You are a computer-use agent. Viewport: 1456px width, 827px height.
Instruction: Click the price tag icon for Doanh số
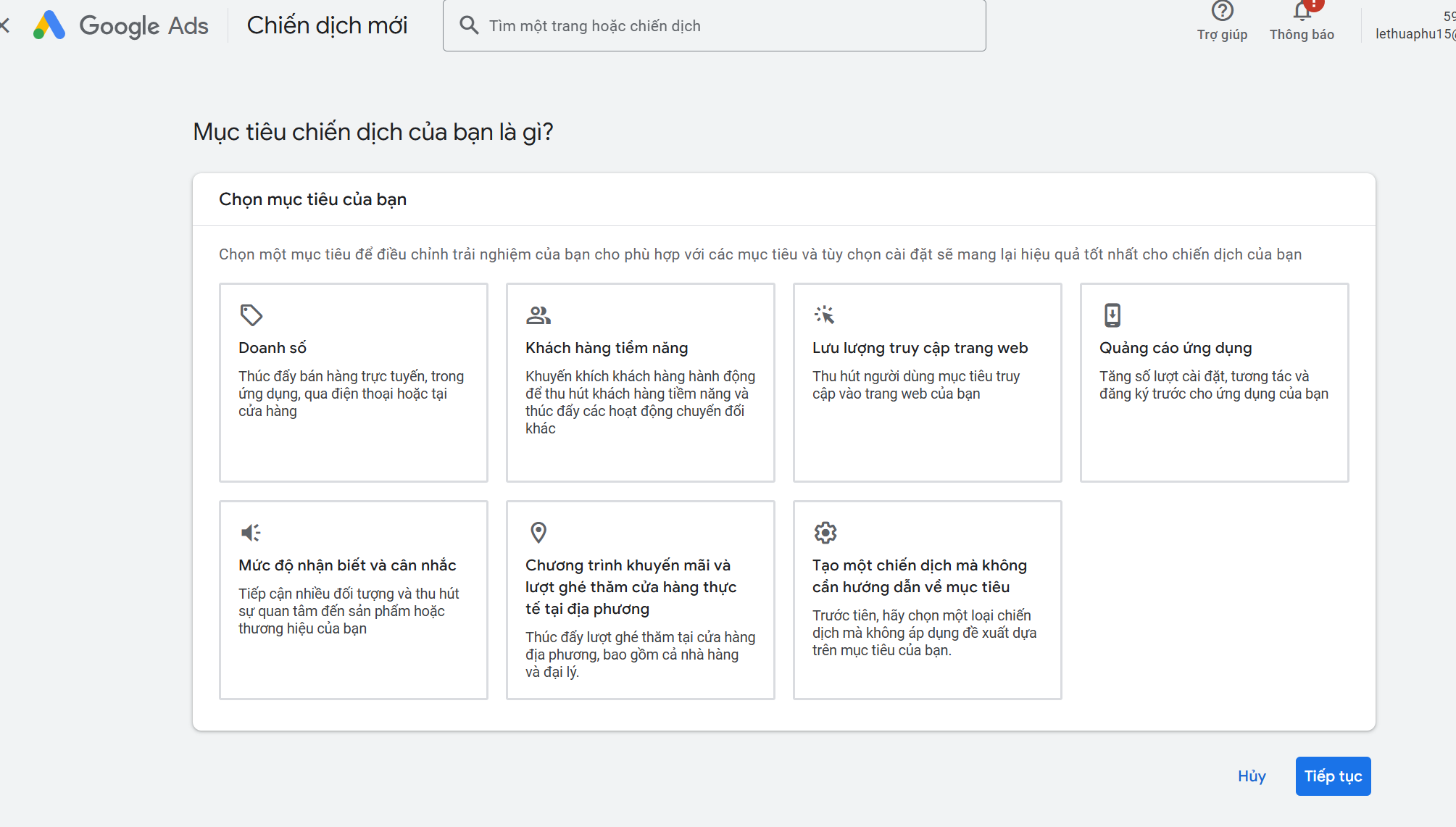tap(251, 315)
